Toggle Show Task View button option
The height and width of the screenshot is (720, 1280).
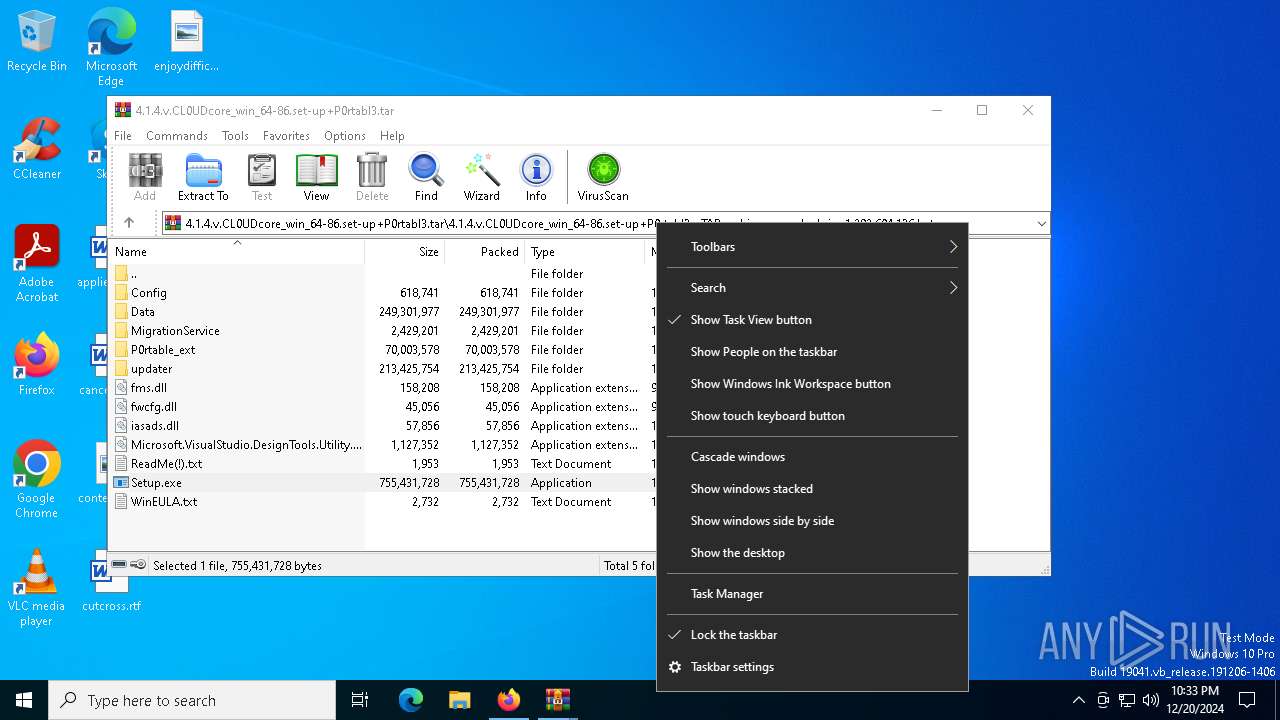pyautogui.click(x=812, y=320)
